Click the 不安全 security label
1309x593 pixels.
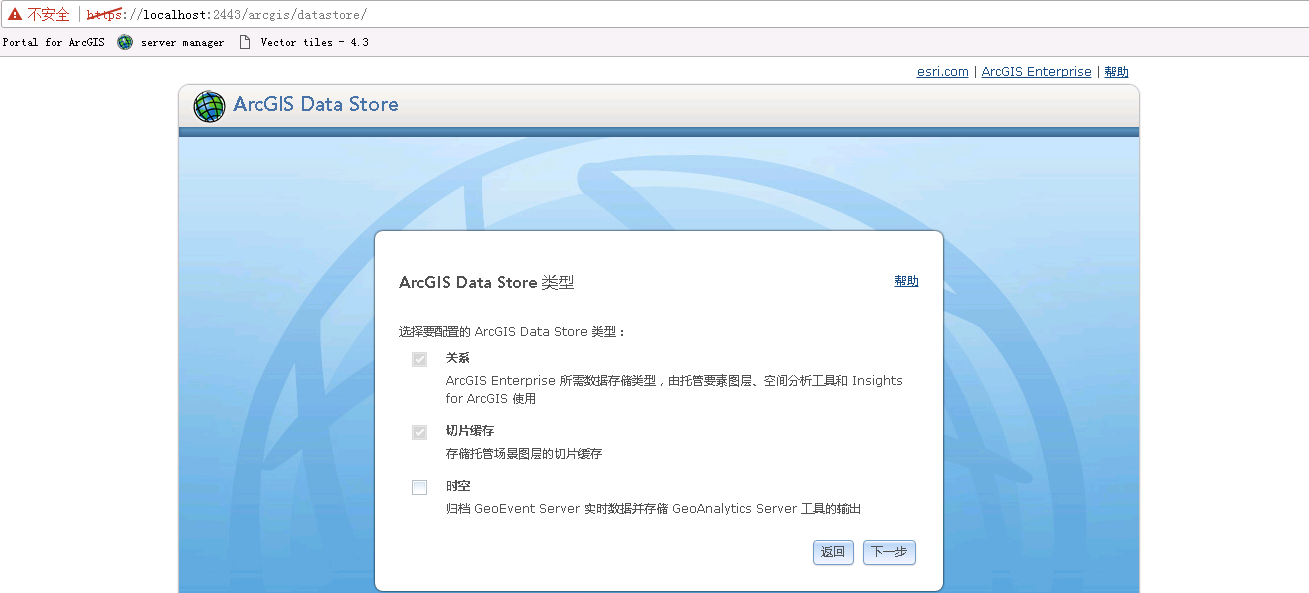(48, 14)
